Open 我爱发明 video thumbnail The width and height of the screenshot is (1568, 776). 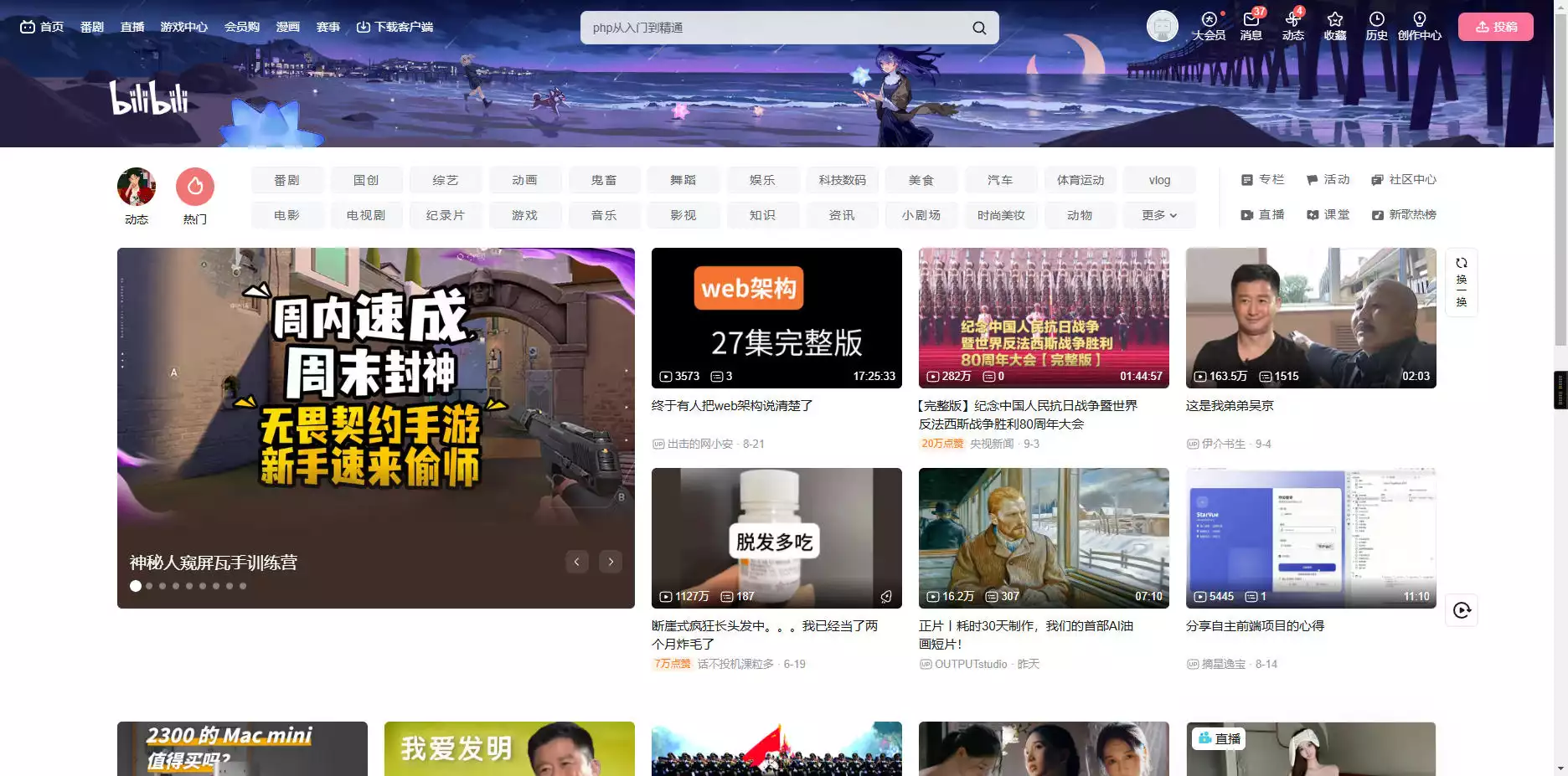pyautogui.click(x=509, y=748)
